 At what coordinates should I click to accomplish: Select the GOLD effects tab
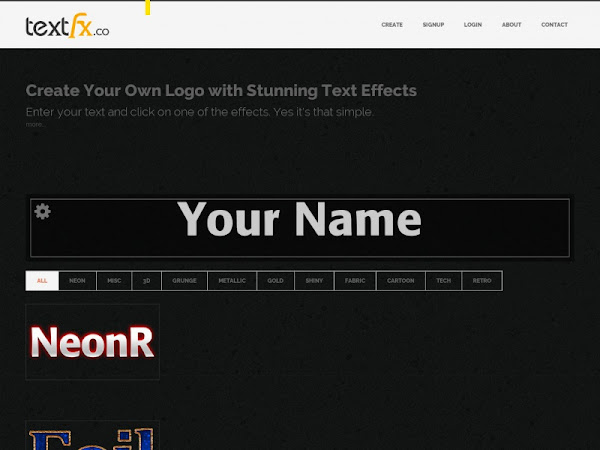[x=276, y=280]
